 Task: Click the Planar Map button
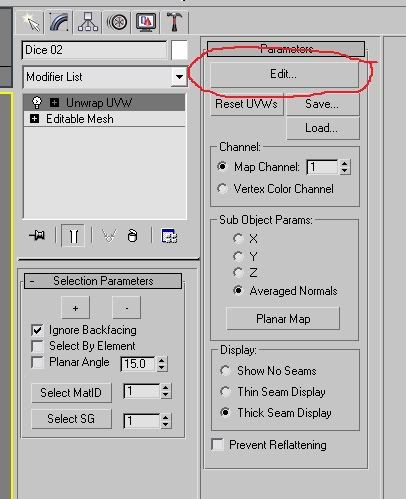tap(283, 319)
